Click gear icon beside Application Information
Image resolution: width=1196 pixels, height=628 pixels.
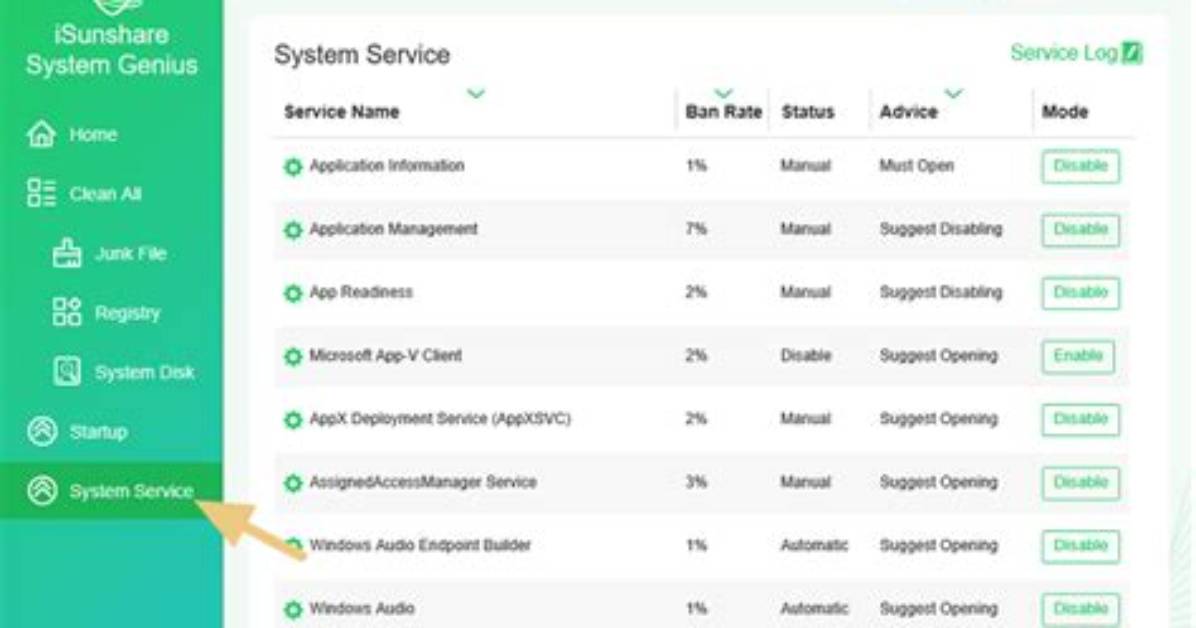[x=293, y=166]
